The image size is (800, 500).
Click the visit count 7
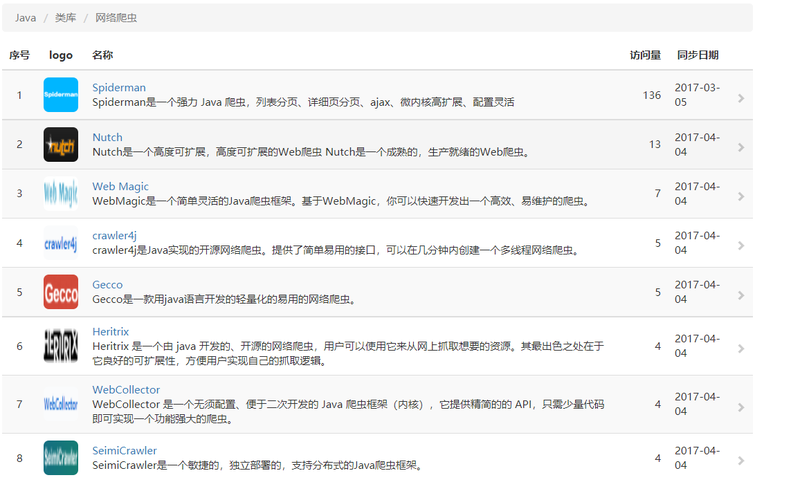click(x=658, y=193)
